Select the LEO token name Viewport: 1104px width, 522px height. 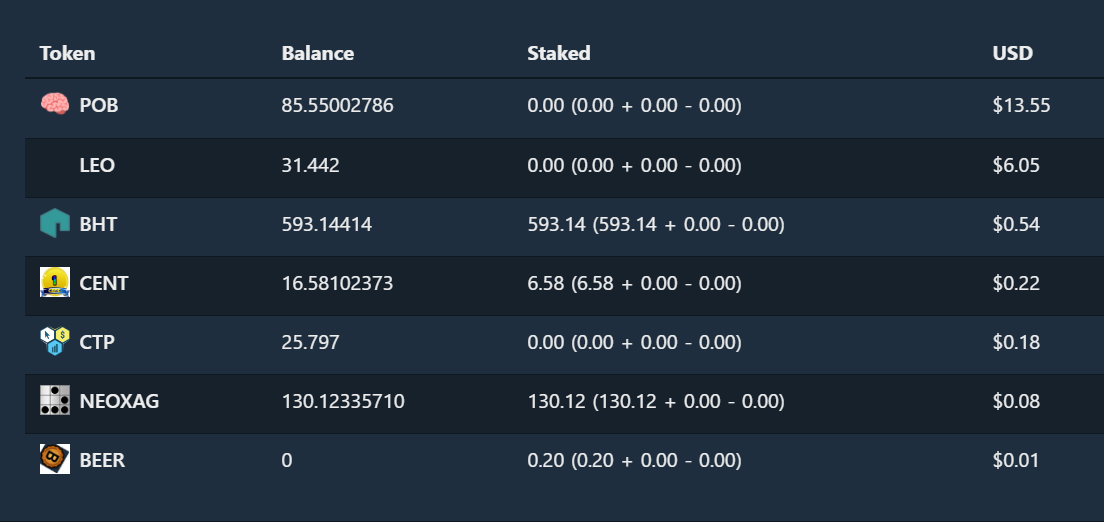[x=97, y=166]
